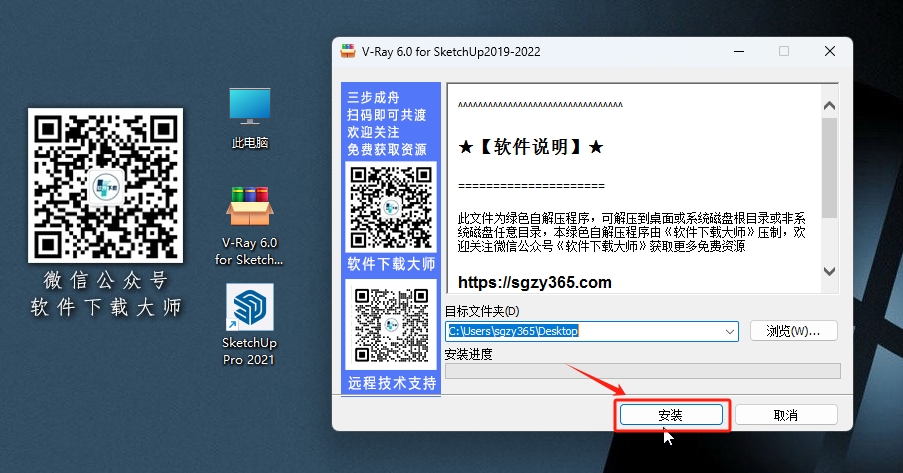903x473 pixels.
Task: Click the 软件下载大师 caption in sidebar
Action: tap(391, 264)
